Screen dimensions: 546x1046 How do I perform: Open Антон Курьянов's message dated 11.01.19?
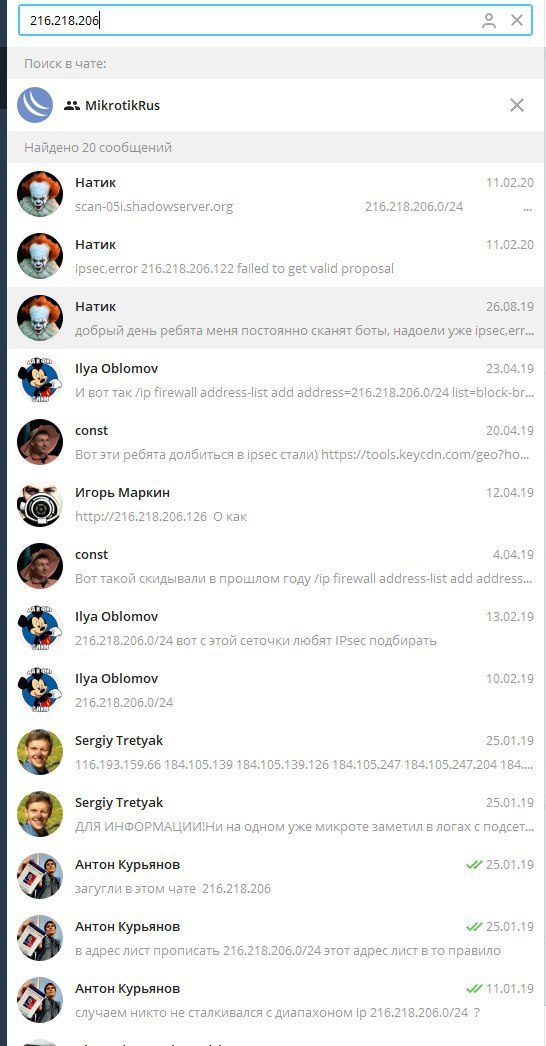[276, 1001]
